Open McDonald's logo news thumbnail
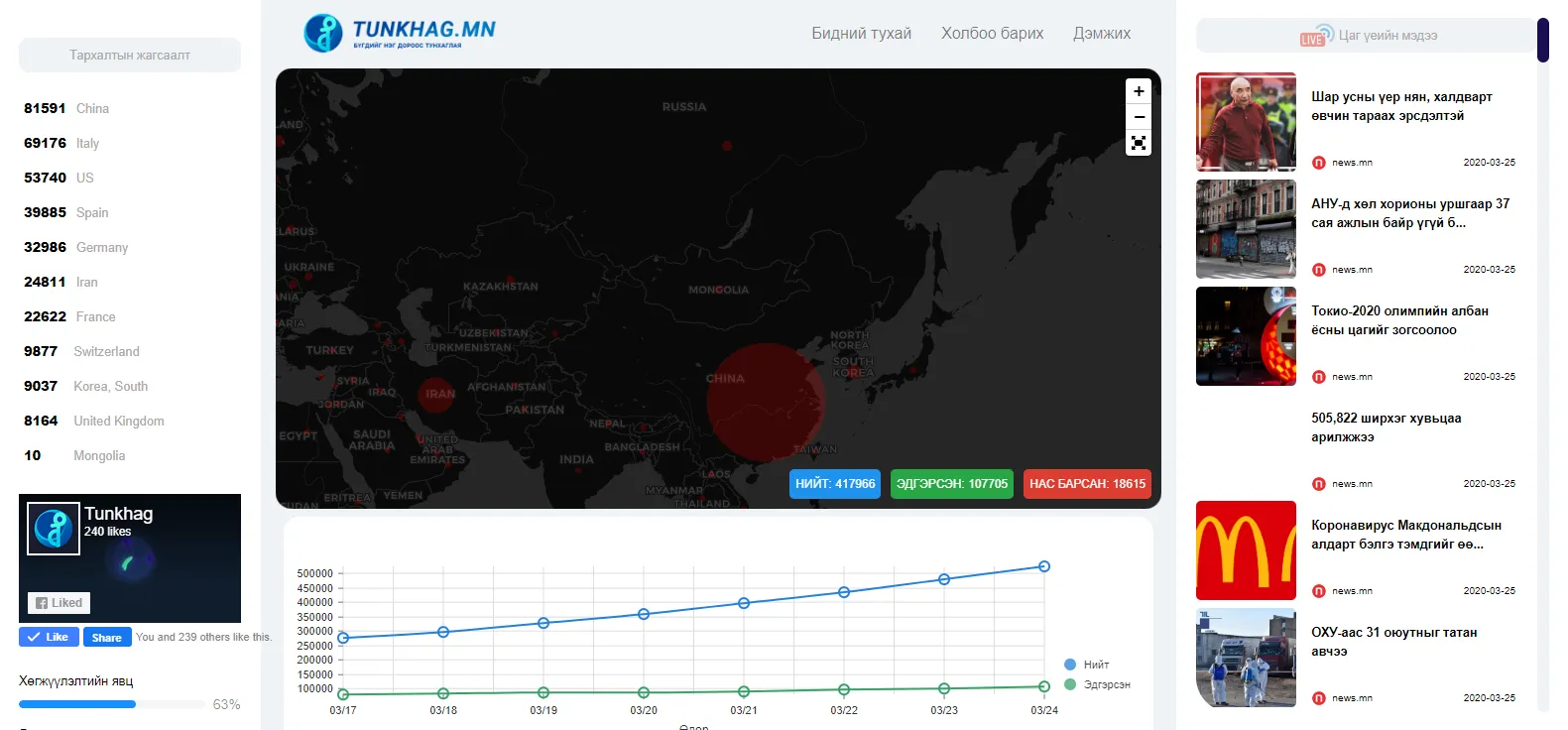 click(x=1246, y=550)
